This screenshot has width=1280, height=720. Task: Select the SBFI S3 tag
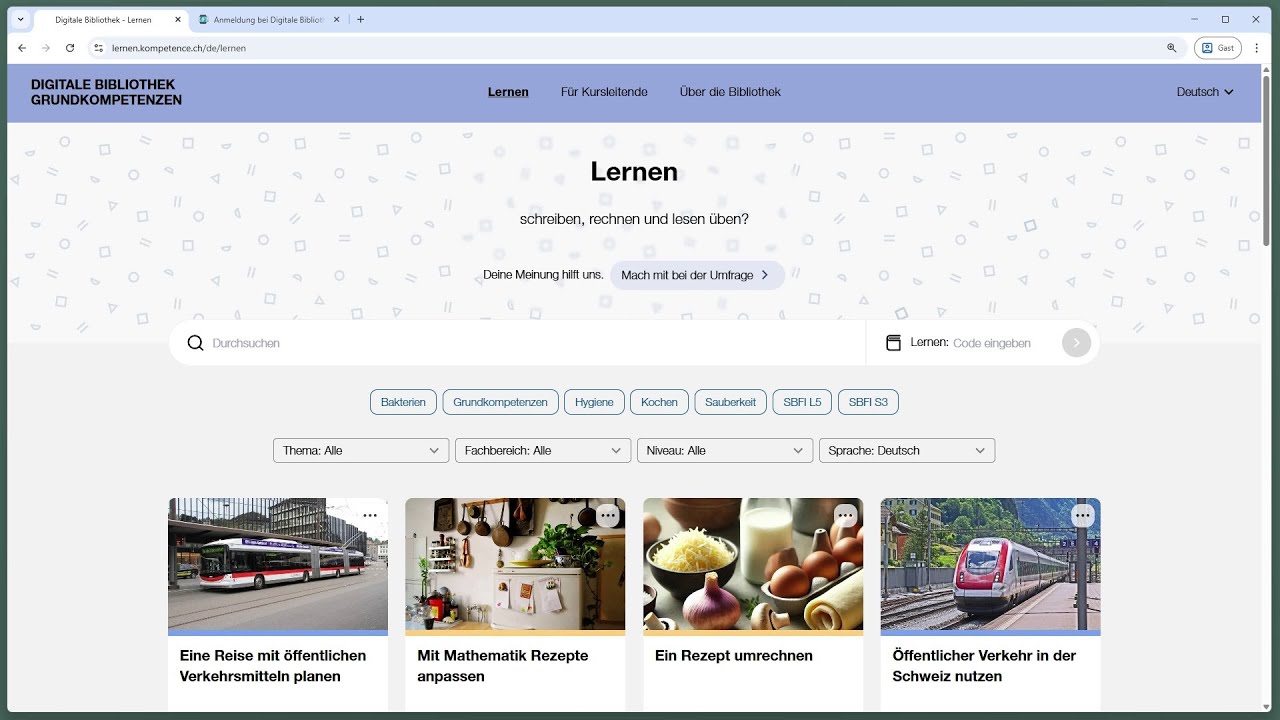868,402
